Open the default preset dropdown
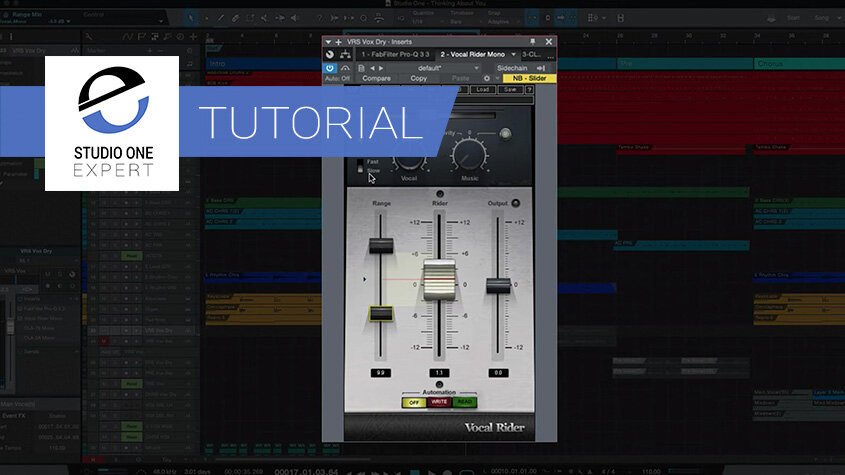The height and width of the screenshot is (475, 845). point(434,68)
